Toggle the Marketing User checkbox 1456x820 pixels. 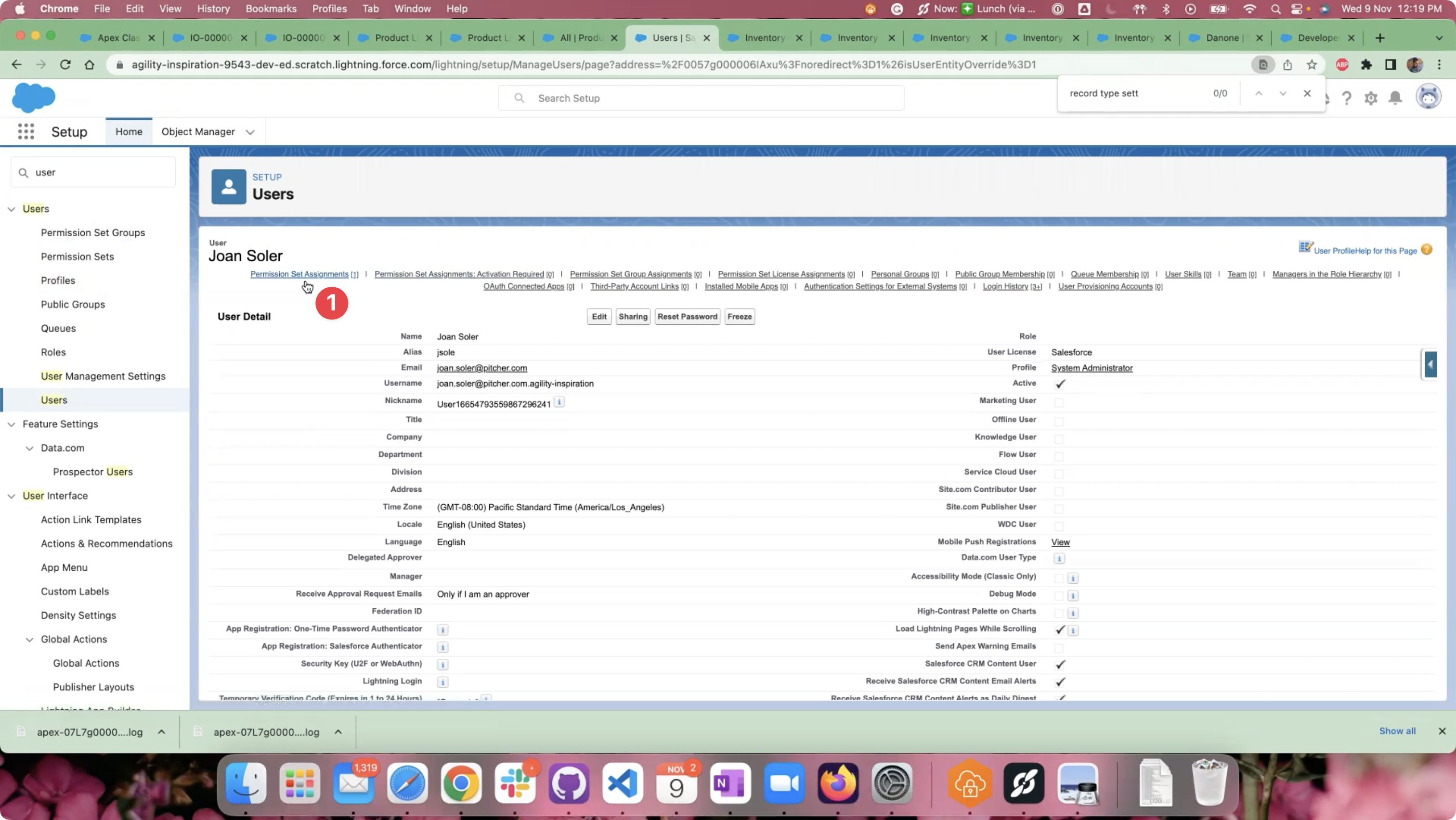point(1059,403)
